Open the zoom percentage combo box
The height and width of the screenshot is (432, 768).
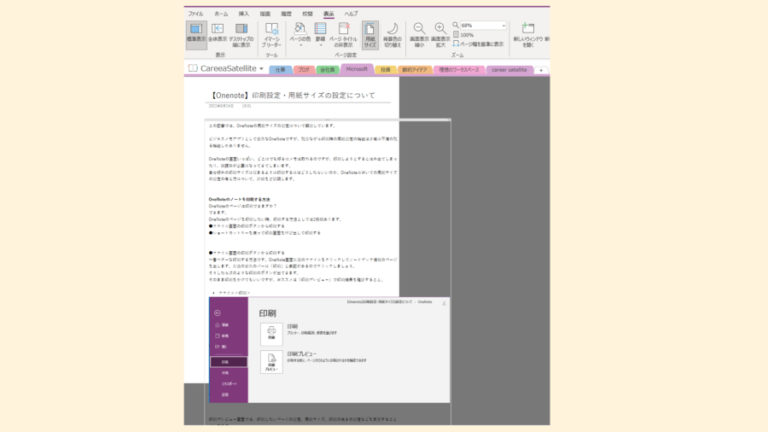click(x=482, y=25)
